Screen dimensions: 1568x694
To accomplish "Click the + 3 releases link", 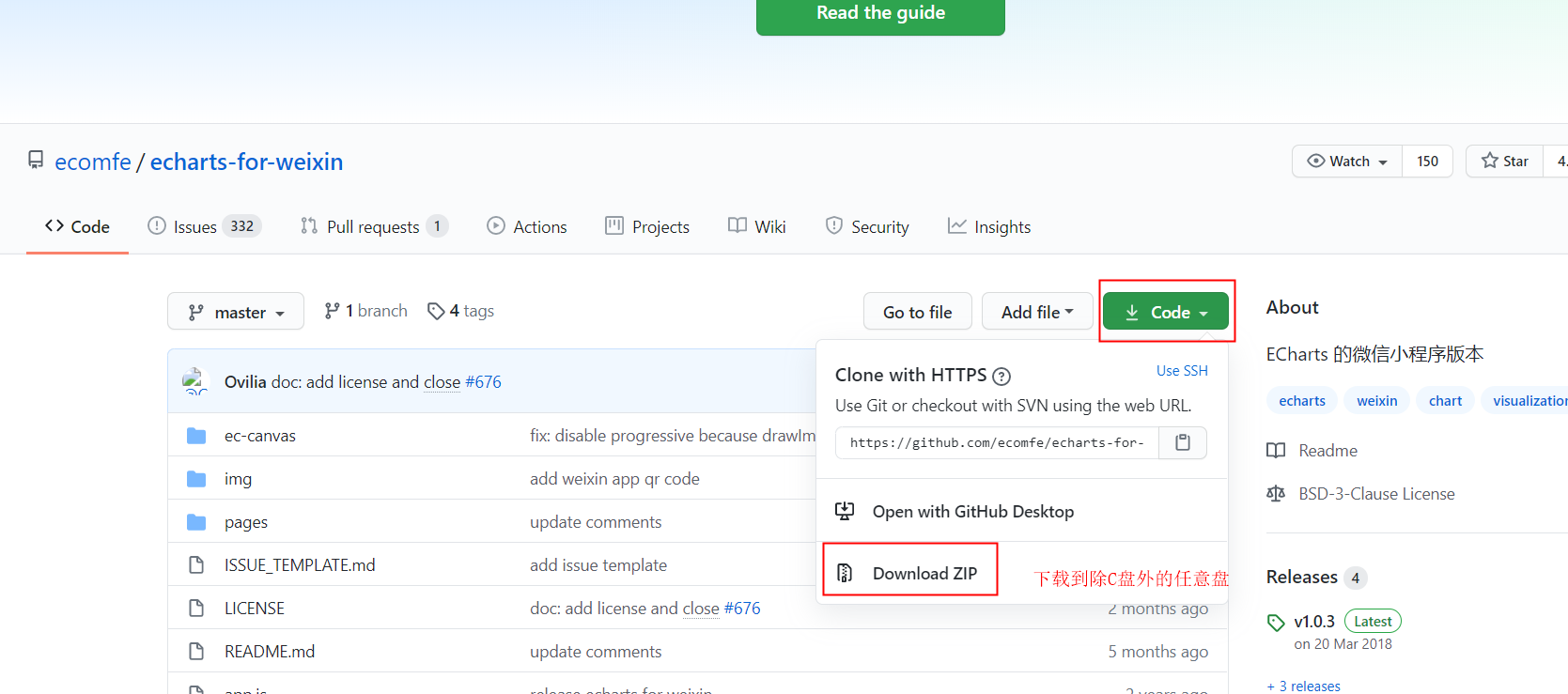I will pyautogui.click(x=1304, y=686).
